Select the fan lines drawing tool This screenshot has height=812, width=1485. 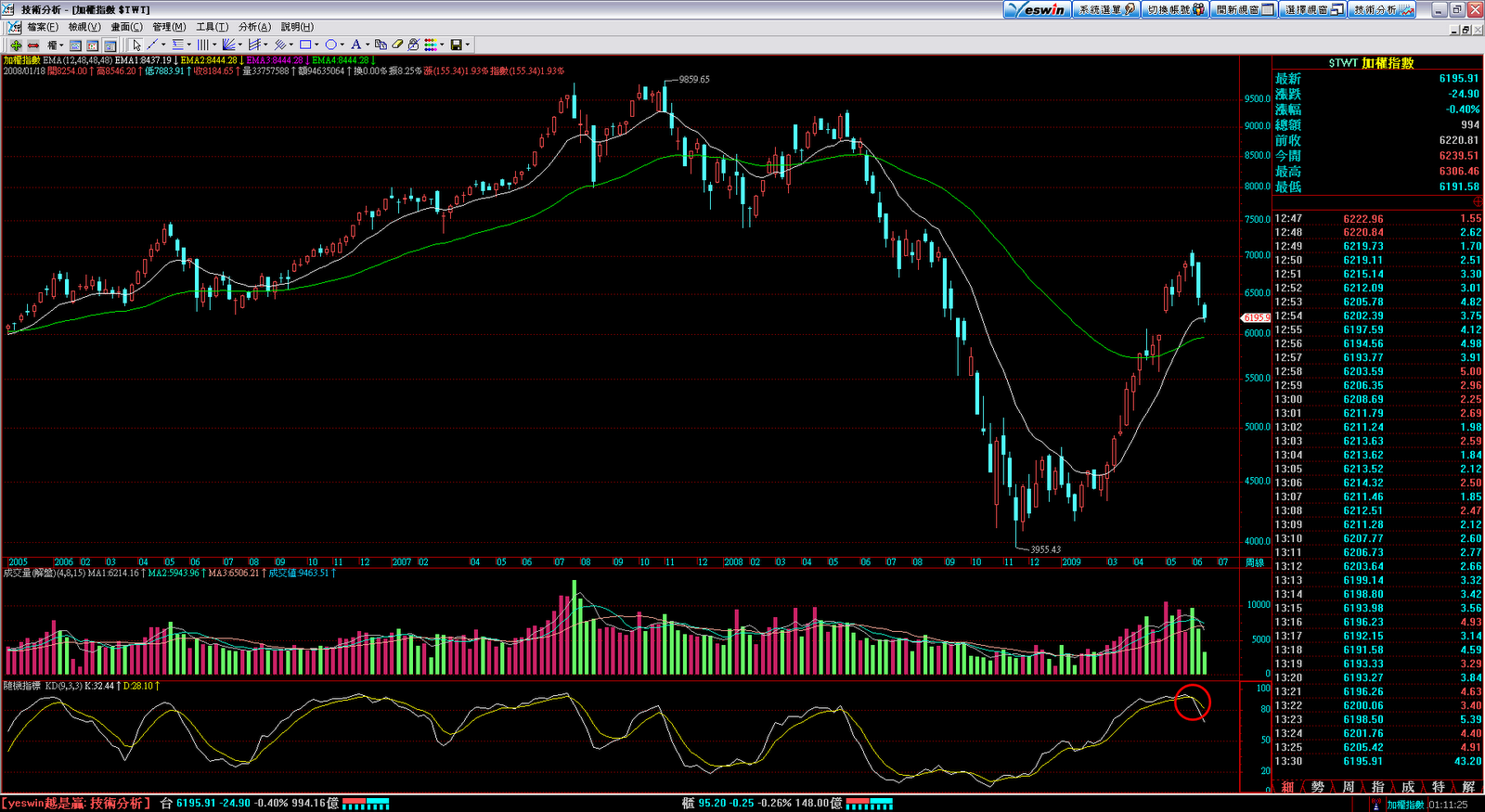point(228,45)
